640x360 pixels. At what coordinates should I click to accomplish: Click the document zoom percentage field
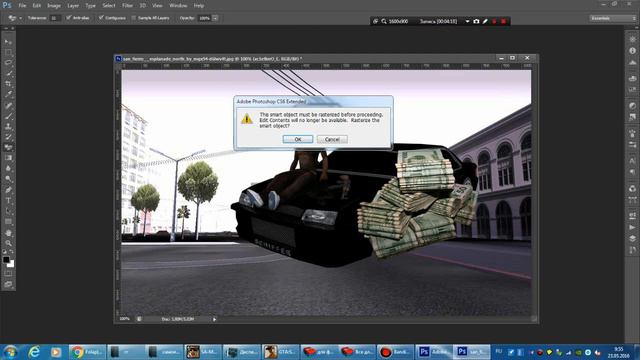click(x=125, y=319)
